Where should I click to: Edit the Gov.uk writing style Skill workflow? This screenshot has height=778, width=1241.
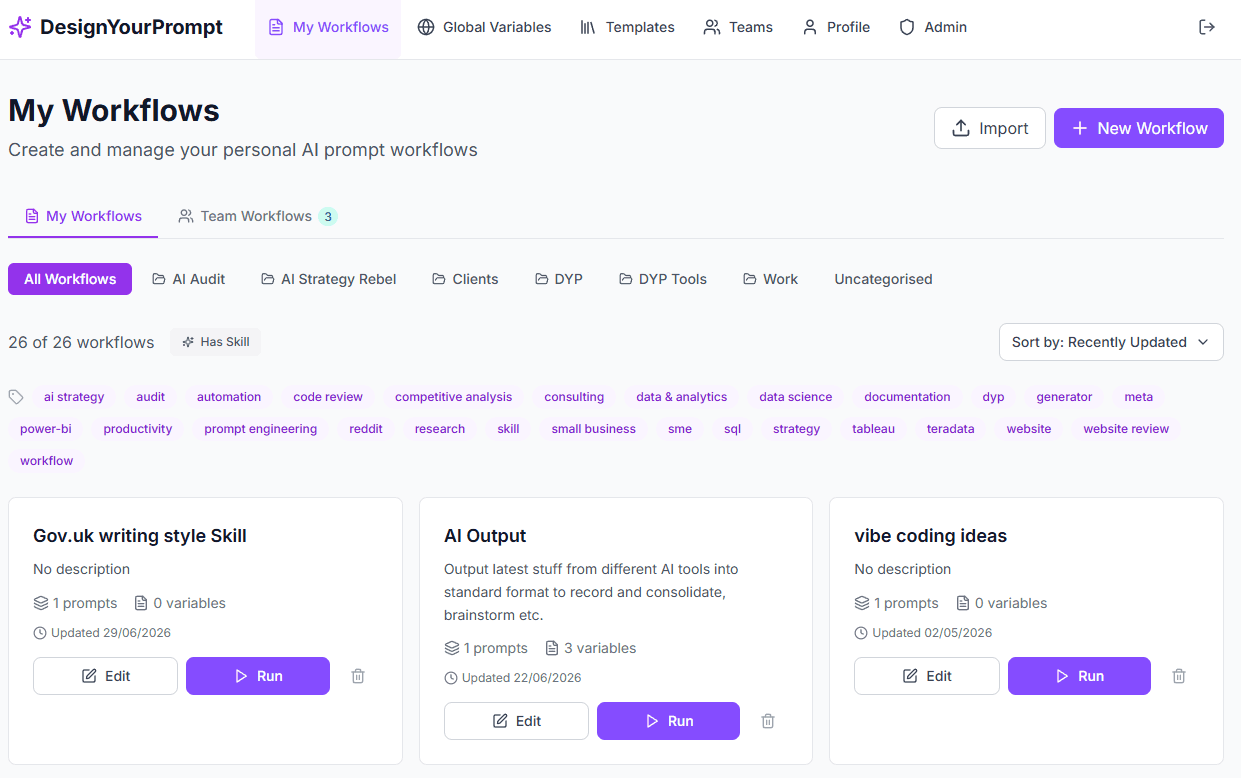(105, 676)
